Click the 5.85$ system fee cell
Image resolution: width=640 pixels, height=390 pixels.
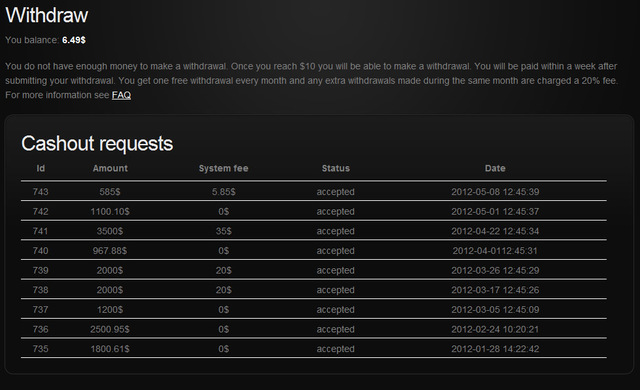click(223, 192)
